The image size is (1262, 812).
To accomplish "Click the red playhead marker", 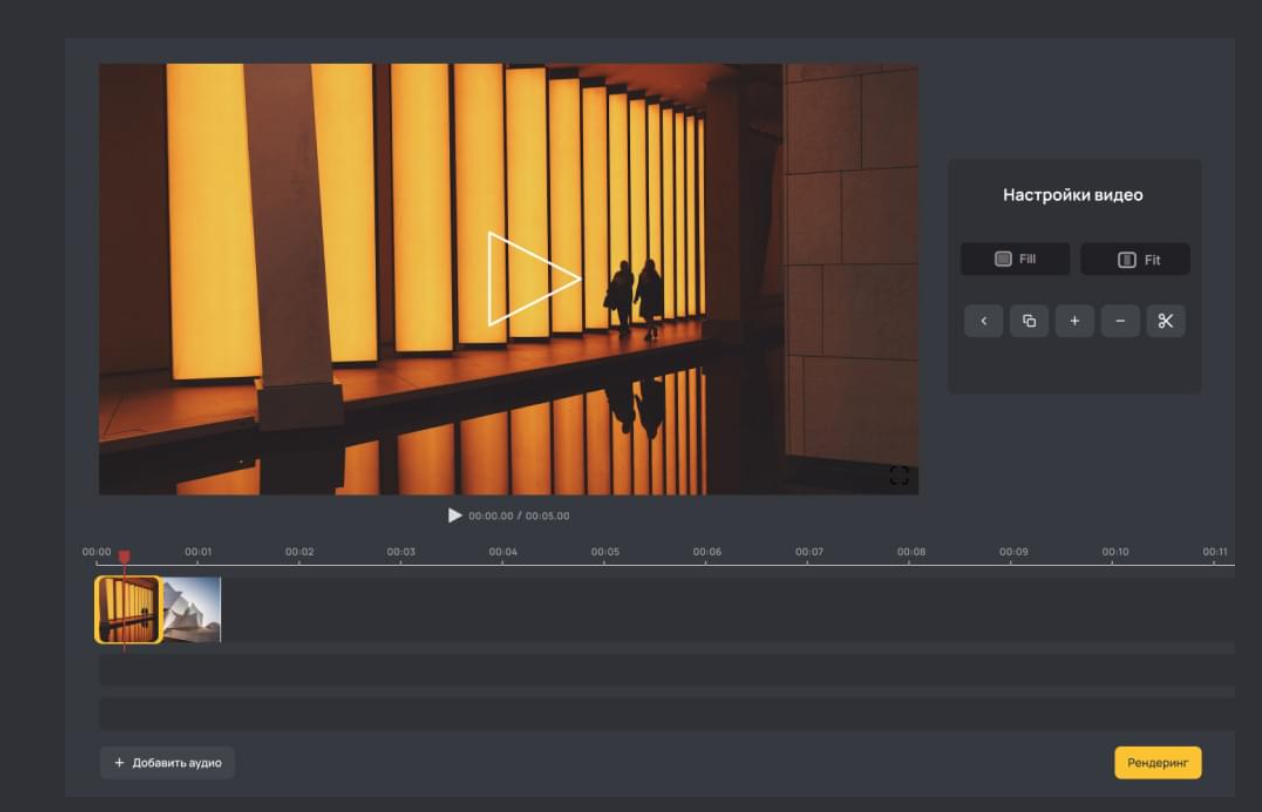I will click(124, 556).
